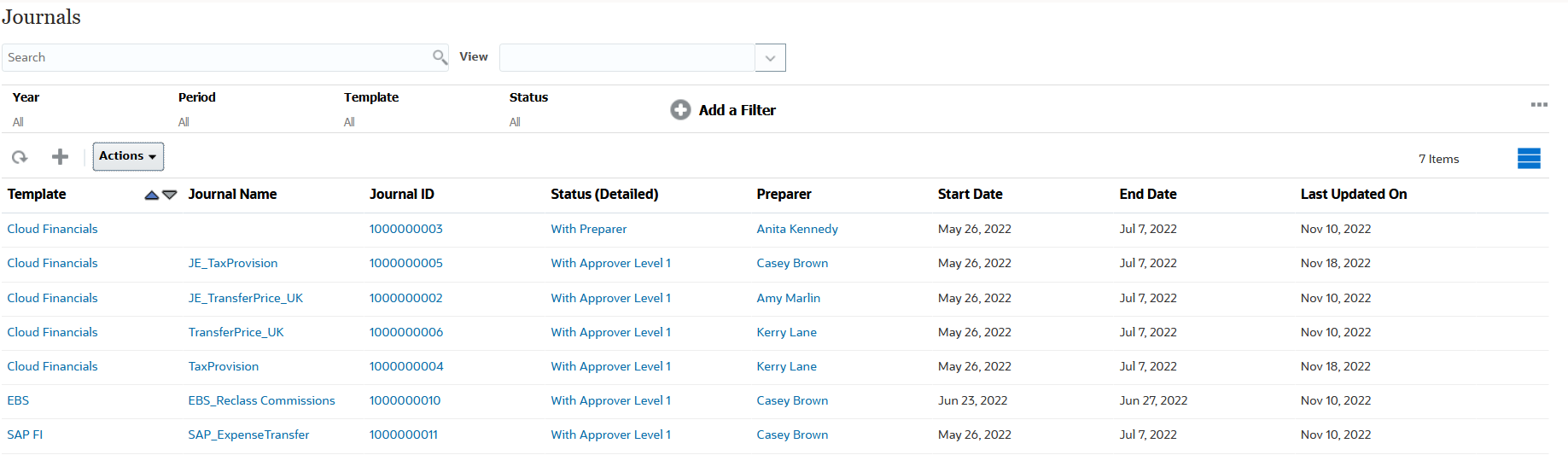The image size is (1568, 455).
Task: Switch to the list view icon
Action: (x=1529, y=159)
